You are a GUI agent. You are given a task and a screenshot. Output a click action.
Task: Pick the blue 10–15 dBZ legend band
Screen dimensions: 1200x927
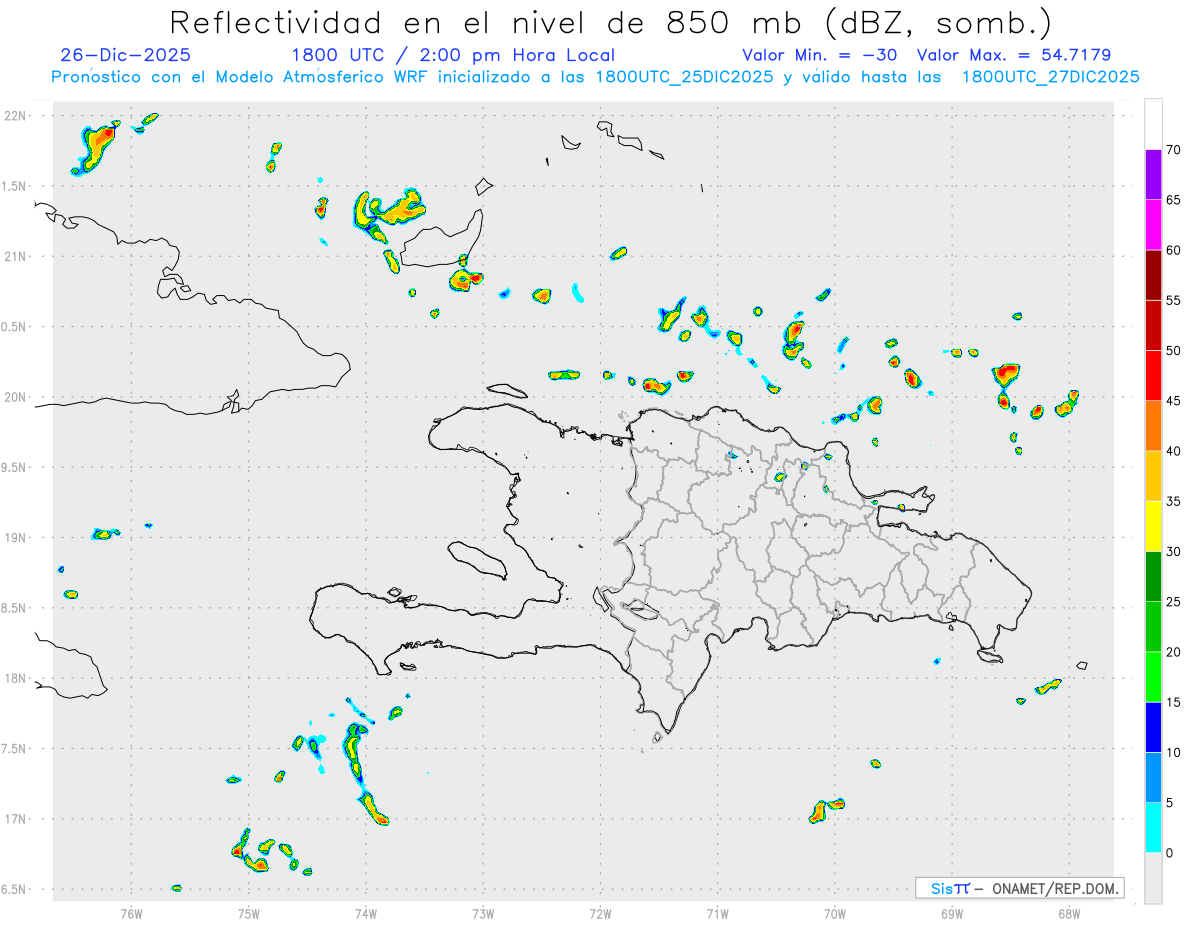coord(1153,727)
